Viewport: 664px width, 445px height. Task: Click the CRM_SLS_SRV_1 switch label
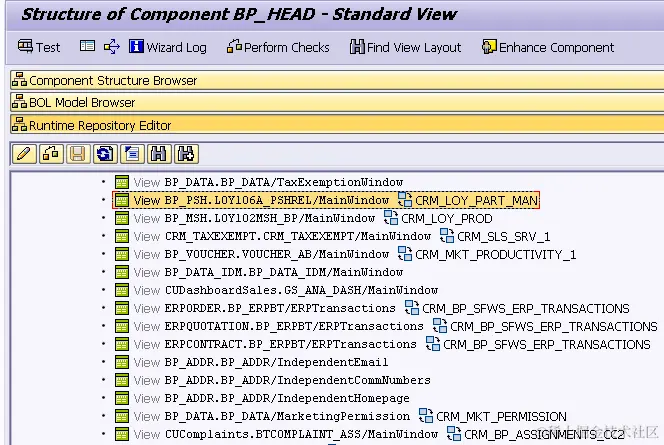click(504, 236)
